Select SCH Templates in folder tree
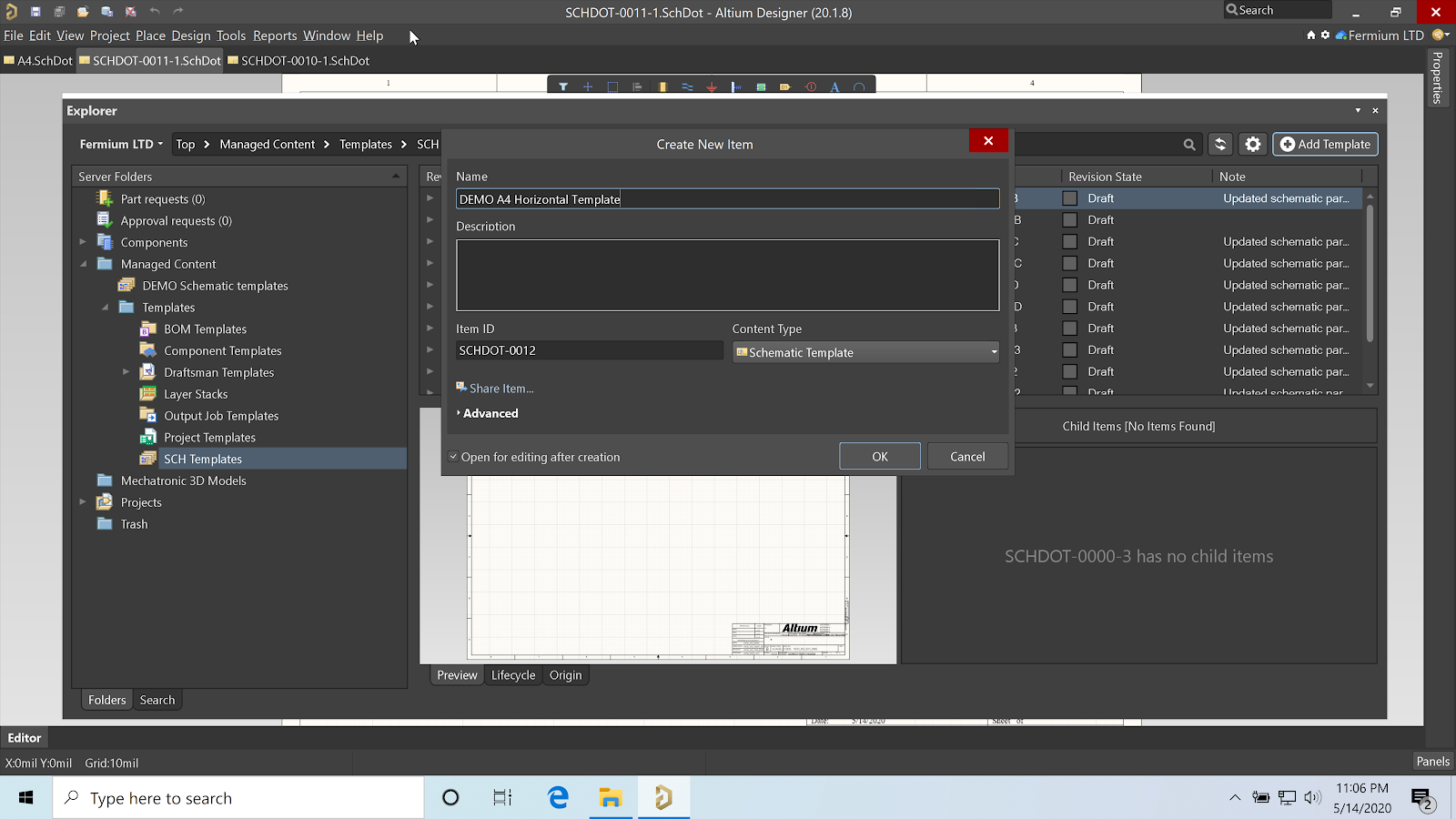The width and height of the screenshot is (1456, 819). pos(203,459)
